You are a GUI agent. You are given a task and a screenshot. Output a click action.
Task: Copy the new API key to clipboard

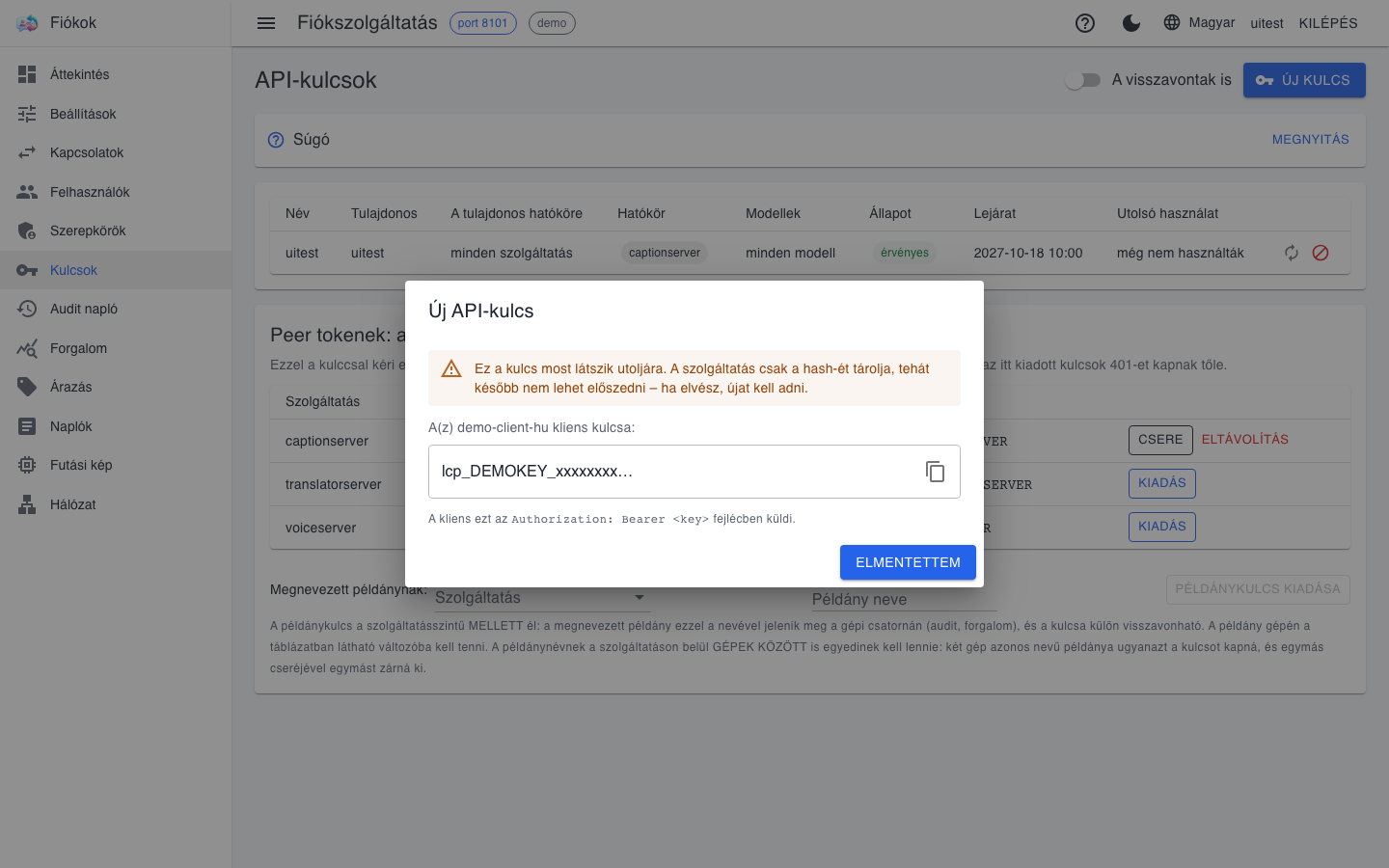coord(935,472)
